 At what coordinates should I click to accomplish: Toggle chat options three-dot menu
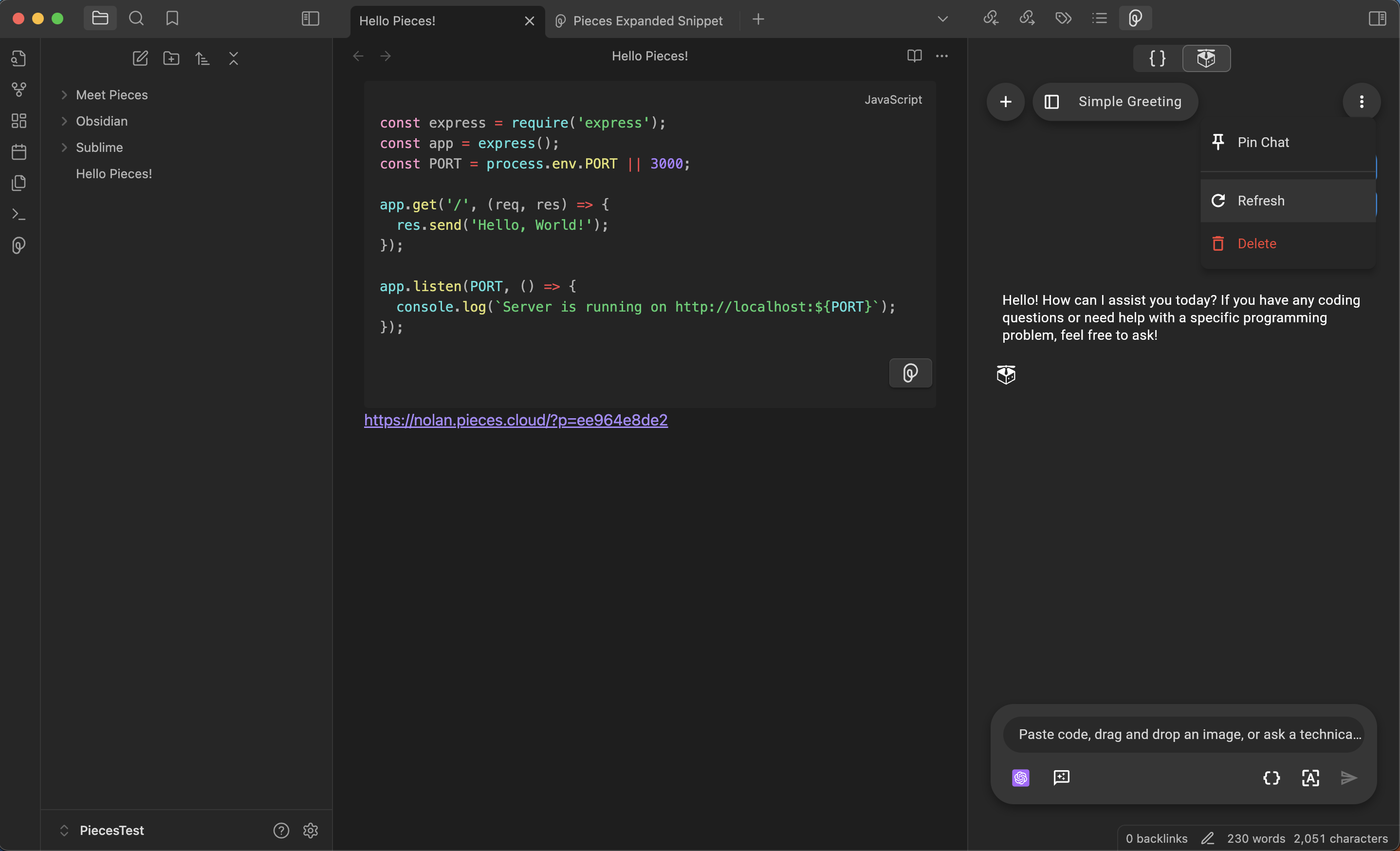point(1362,102)
